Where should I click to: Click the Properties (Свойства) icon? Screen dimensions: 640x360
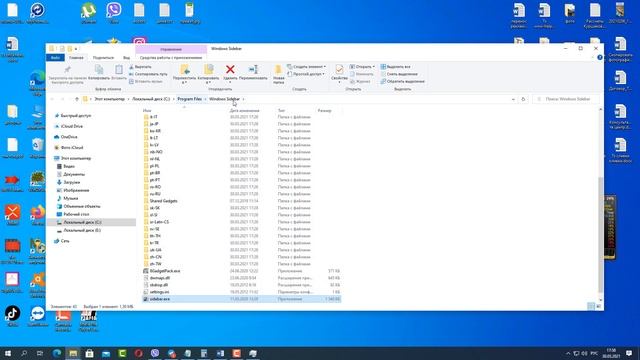click(x=339, y=70)
